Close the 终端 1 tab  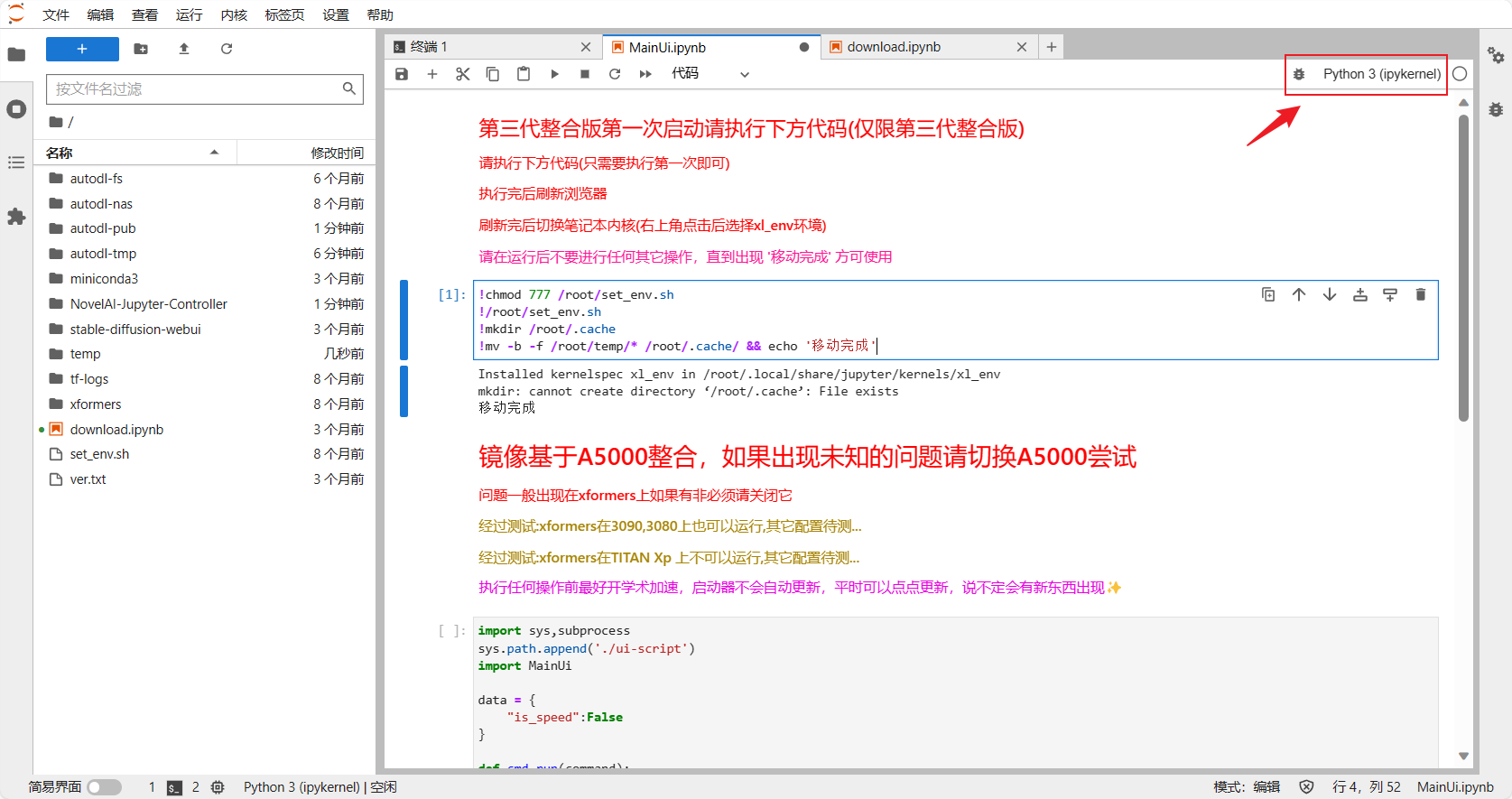click(x=586, y=47)
